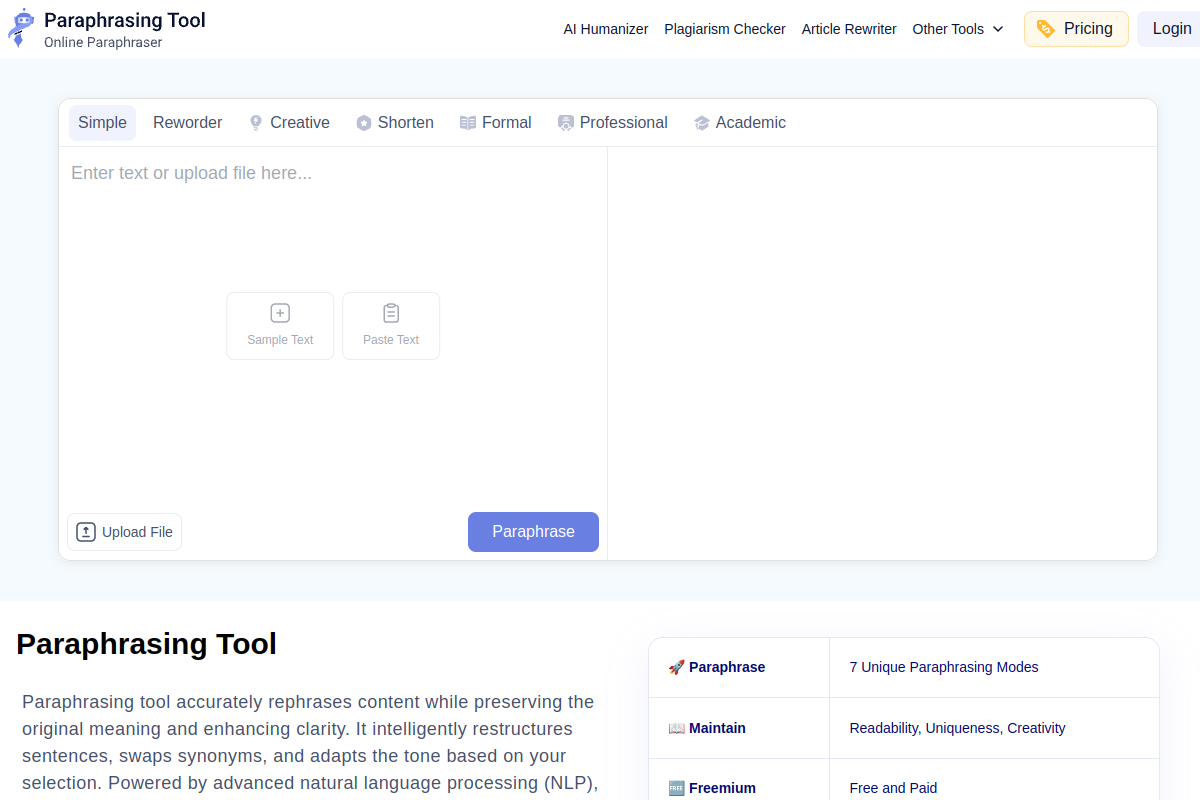Click the Login button
This screenshot has width=1200, height=800.
(x=1169, y=29)
